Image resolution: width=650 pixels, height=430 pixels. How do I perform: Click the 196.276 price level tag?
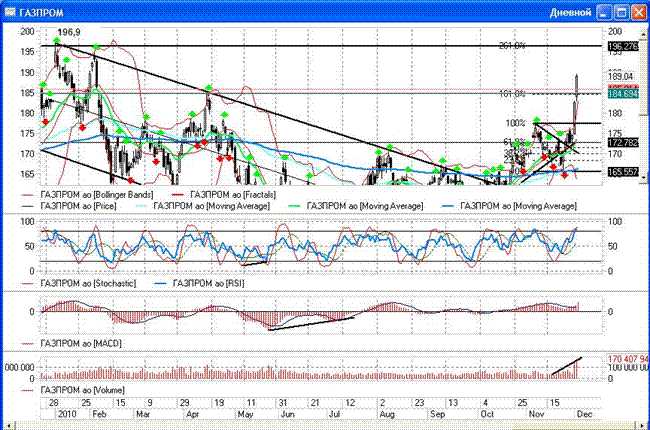pyautogui.click(x=623, y=46)
